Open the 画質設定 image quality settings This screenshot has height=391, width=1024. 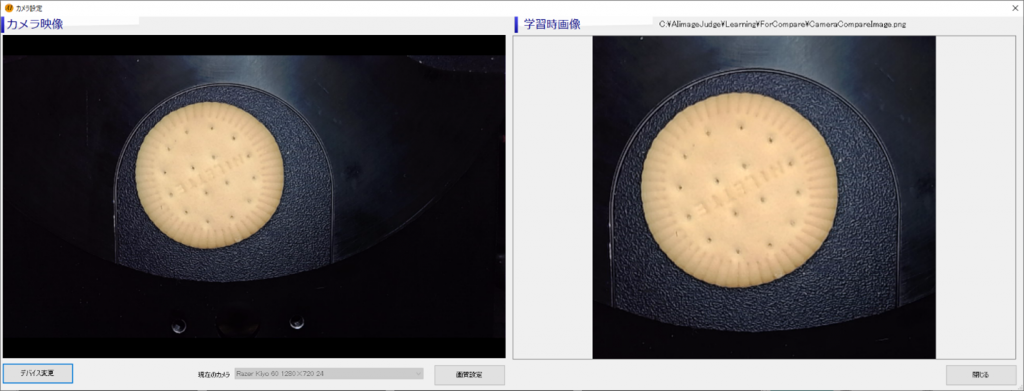tap(470, 375)
